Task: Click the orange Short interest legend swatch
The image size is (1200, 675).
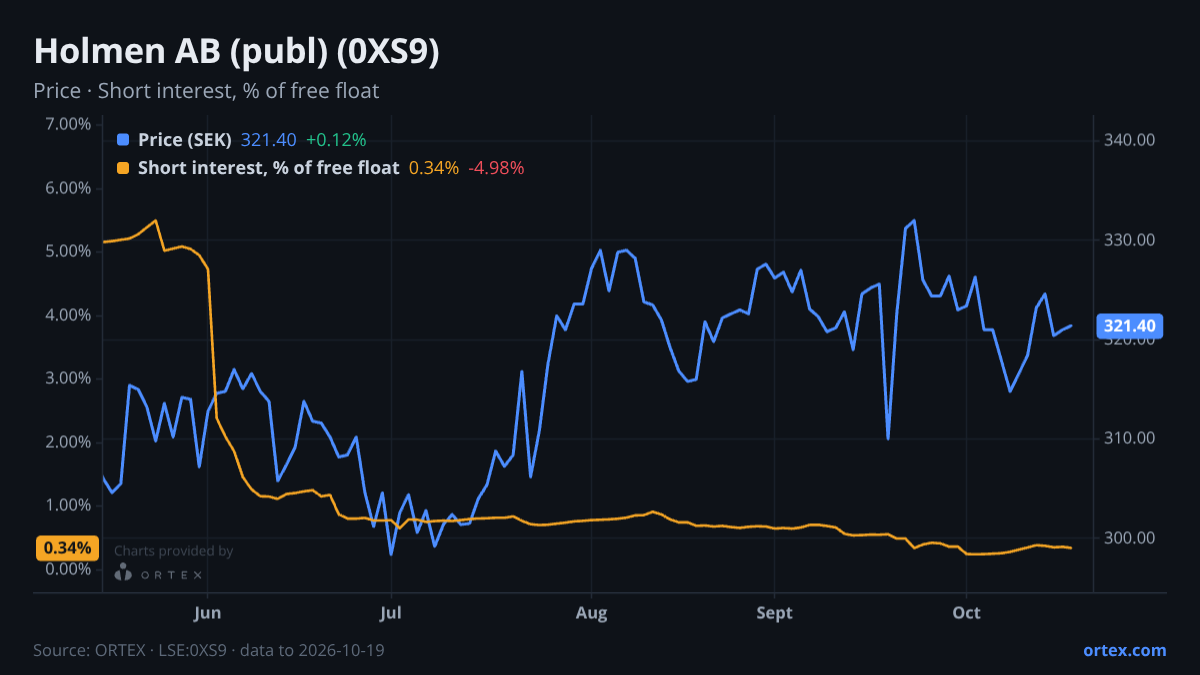Action: (x=123, y=168)
